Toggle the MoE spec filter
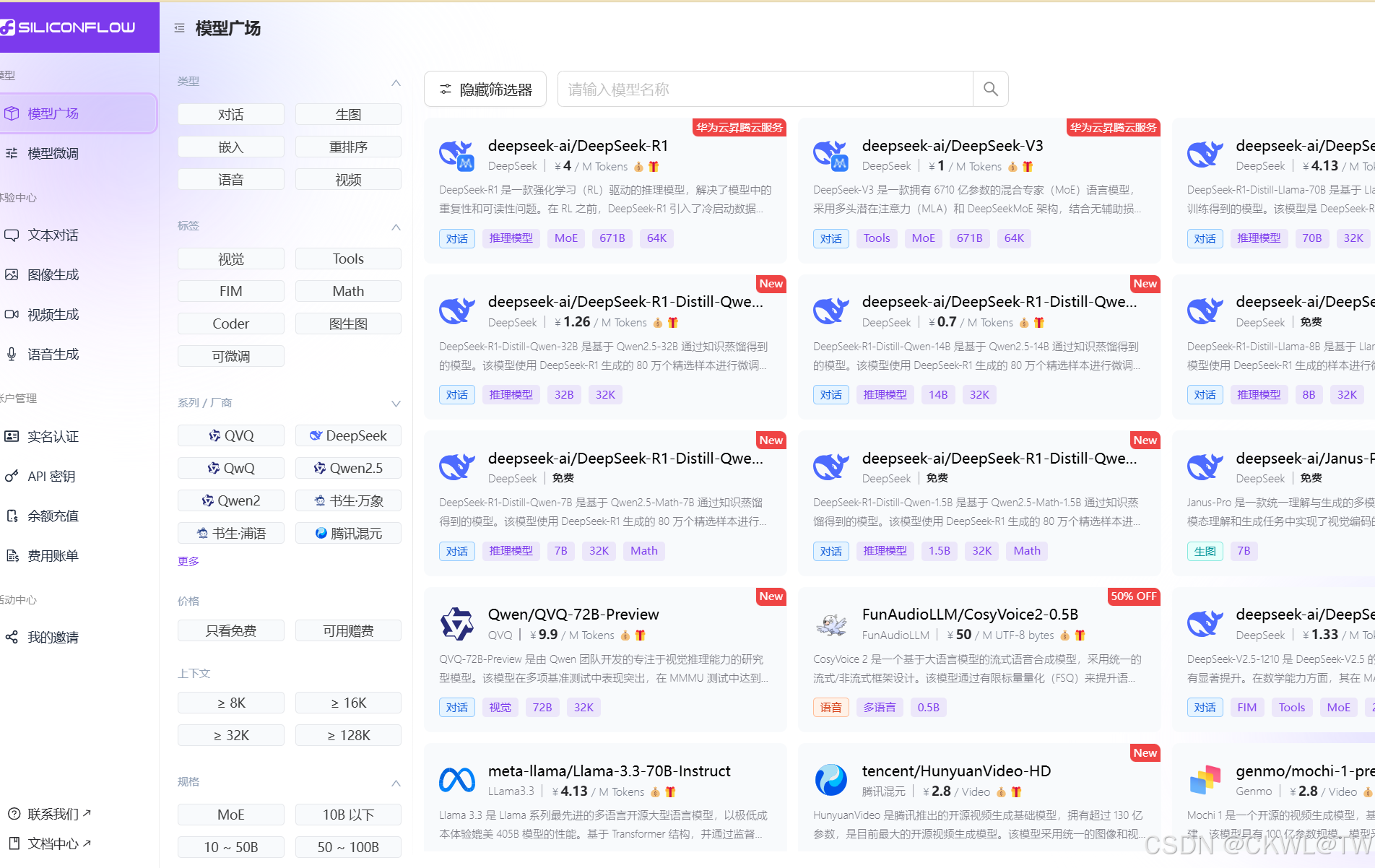1375x868 pixels. pos(231,815)
